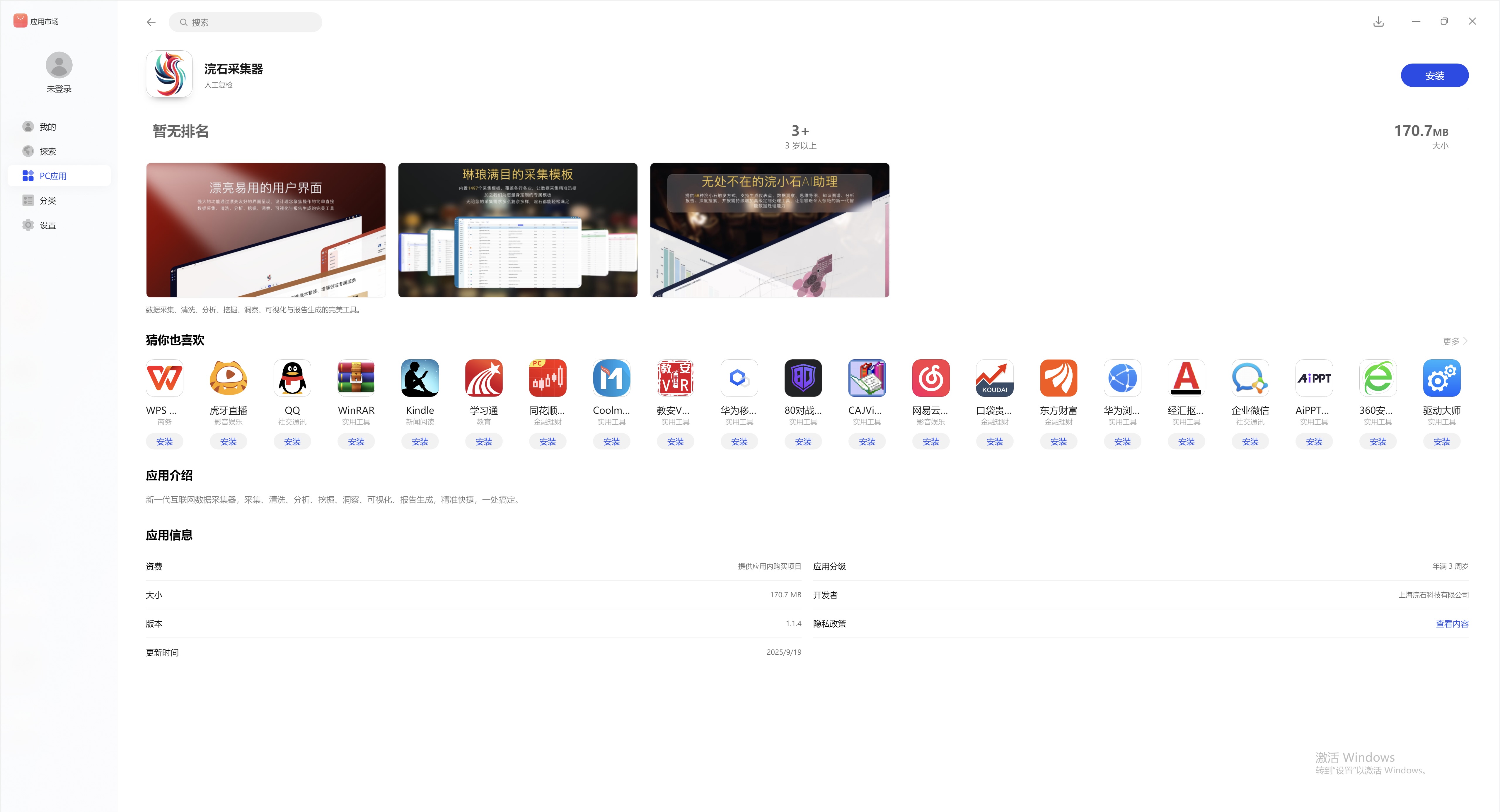Open the Kindle app icon
1500x812 pixels.
pyautogui.click(x=420, y=378)
